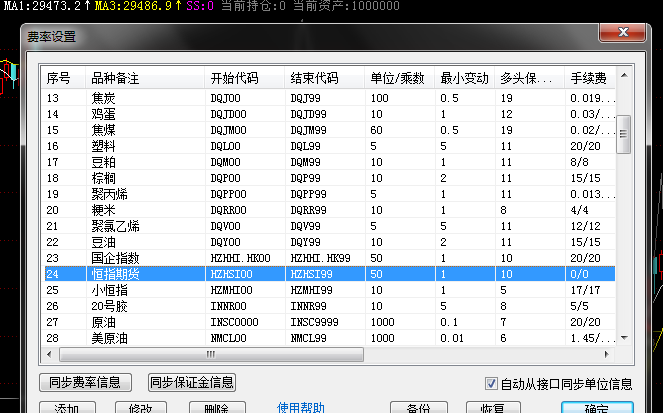Click the vertical scrollbar down arrow
The height and width of the screenshot is (413, 663).
point(624,338)
